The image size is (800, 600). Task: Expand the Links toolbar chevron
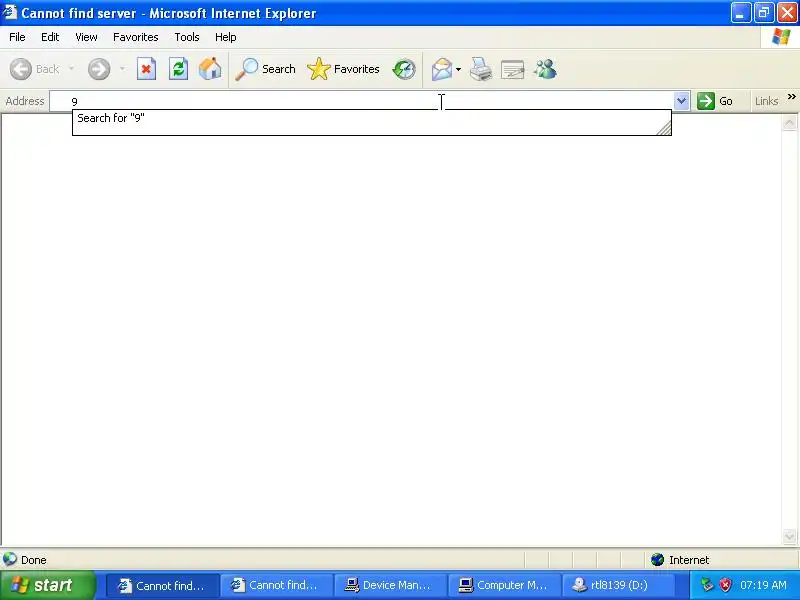coord(791,96)
